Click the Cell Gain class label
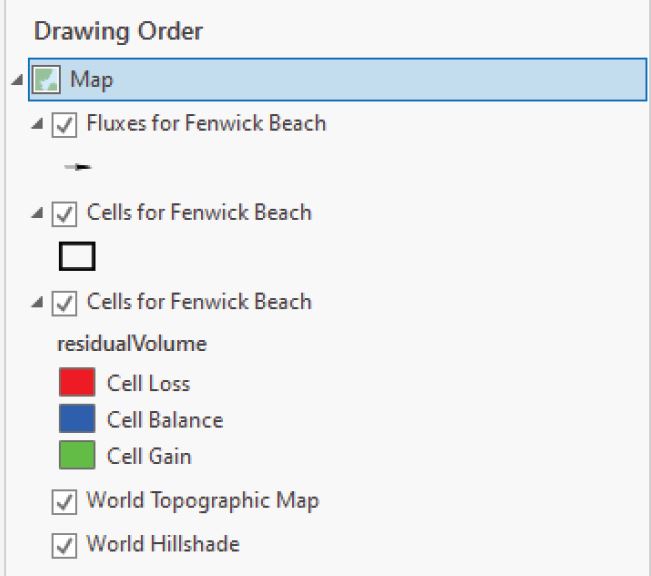Screen dimensions: 651x576 tap(149, 456)
